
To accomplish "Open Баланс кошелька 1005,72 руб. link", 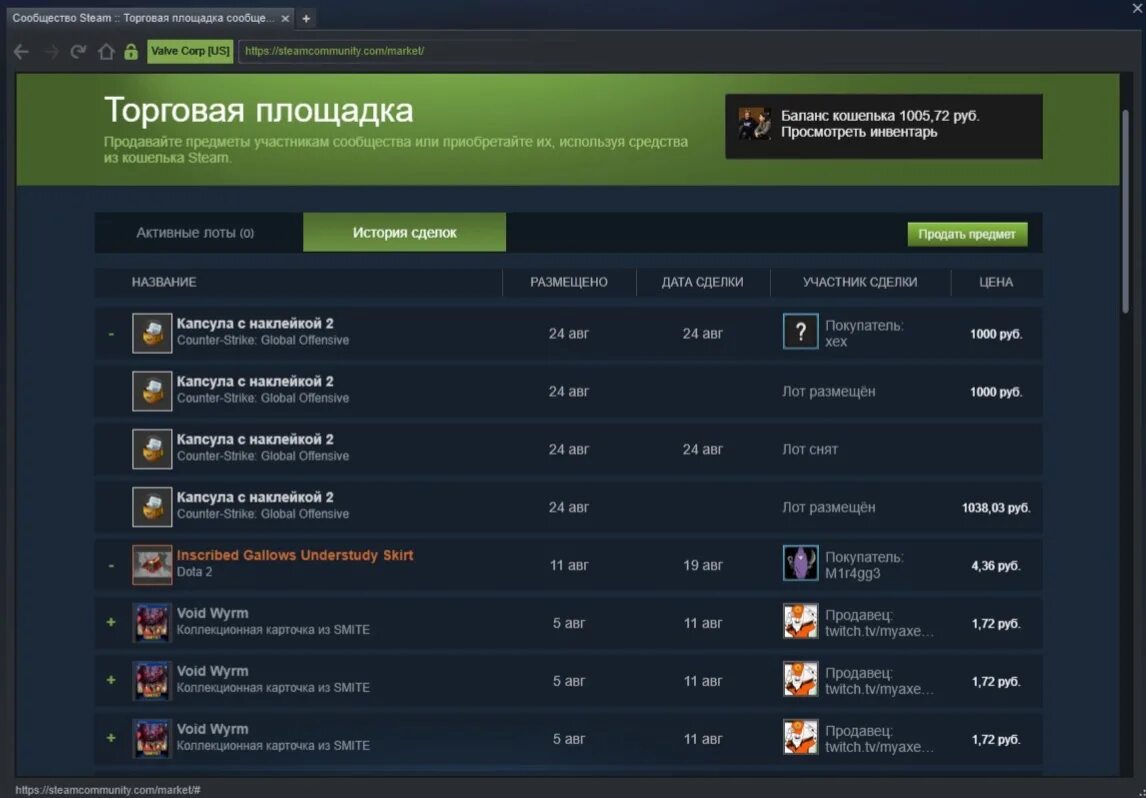I will point(880,115).
